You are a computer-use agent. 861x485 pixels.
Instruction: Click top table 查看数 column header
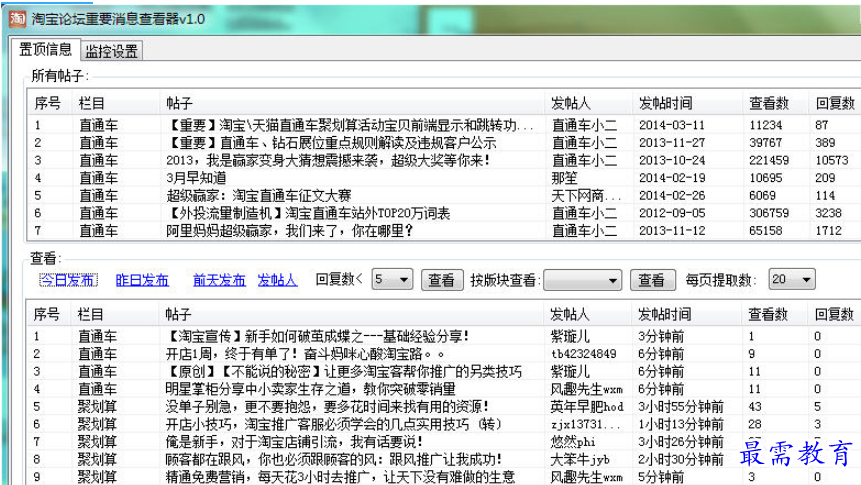769,103
